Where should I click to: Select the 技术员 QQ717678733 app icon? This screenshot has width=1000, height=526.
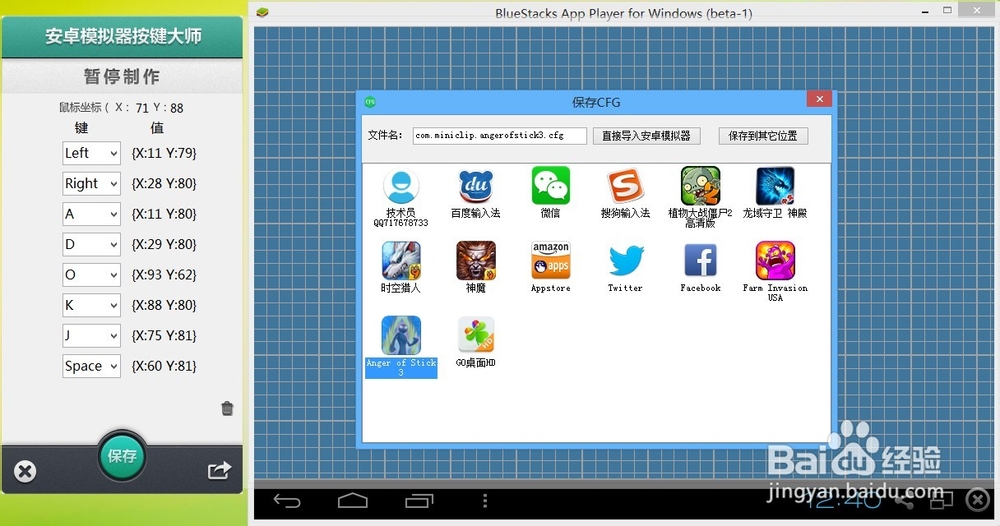tap(401, 187)
